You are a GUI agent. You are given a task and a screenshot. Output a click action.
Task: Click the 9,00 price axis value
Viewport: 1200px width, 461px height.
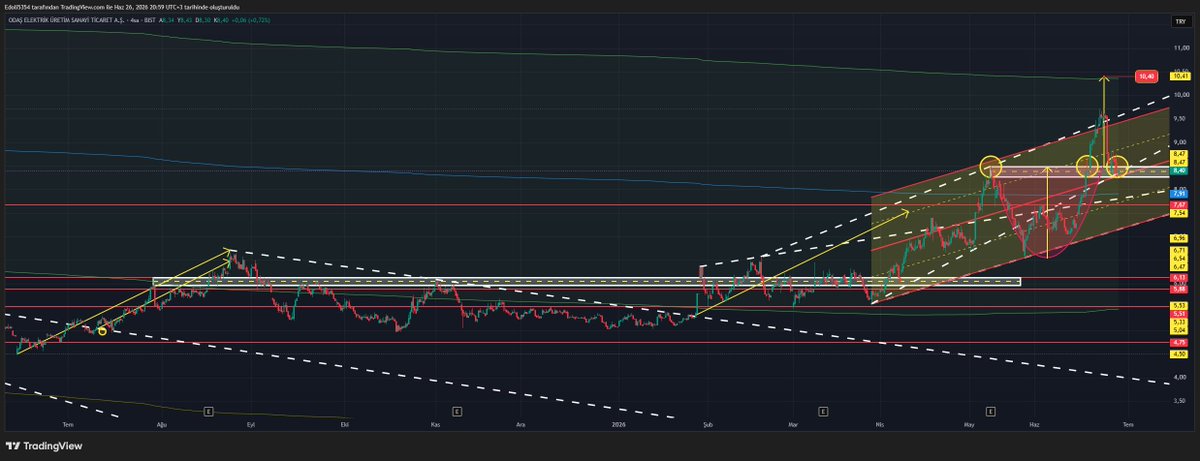click(1180, 142)
